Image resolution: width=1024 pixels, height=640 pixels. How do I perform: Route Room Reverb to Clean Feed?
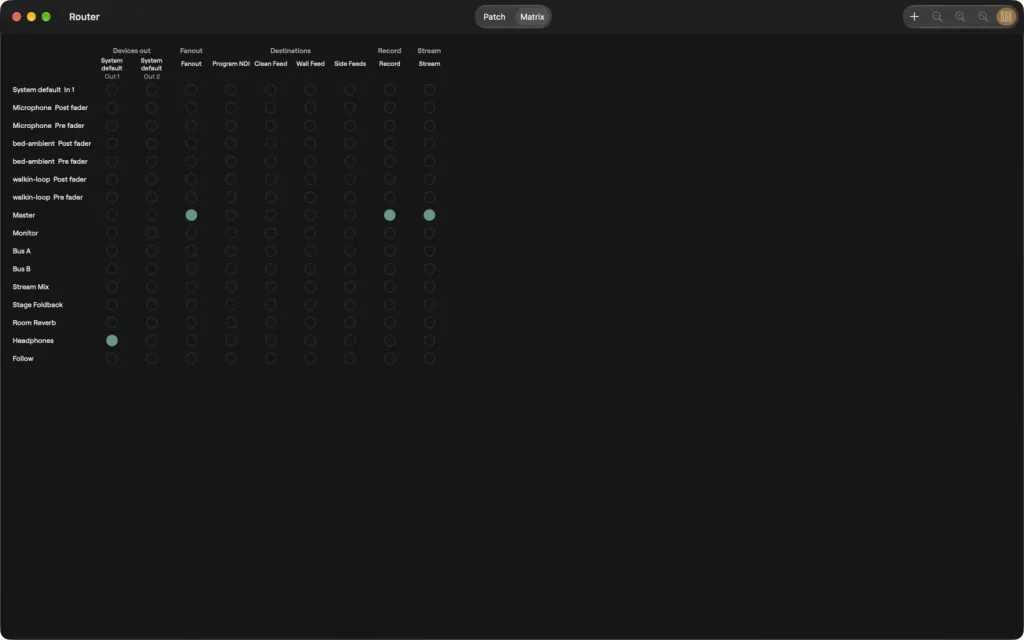[270, 323]
